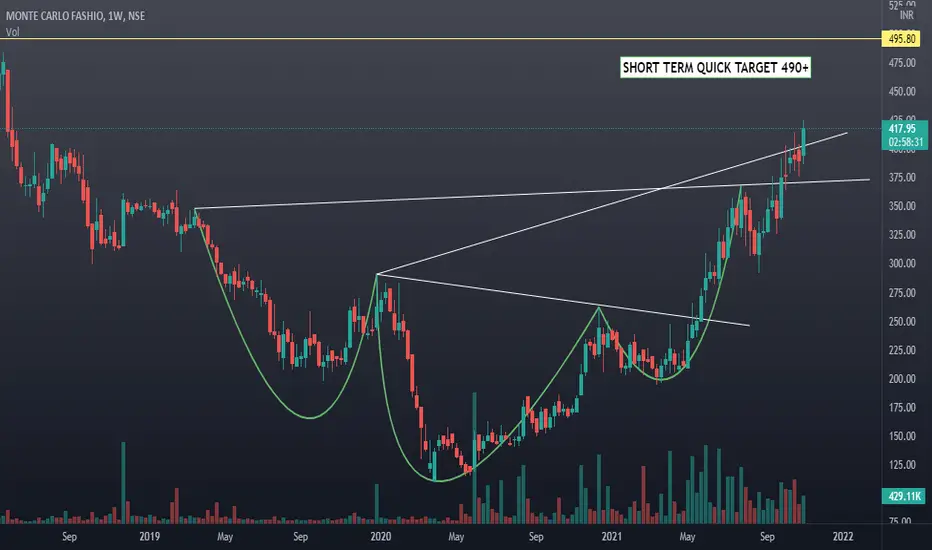The height and width of the screenshot is (550, 932).
Task: Click the 02:58:31 countdown label
Action: 905,142
